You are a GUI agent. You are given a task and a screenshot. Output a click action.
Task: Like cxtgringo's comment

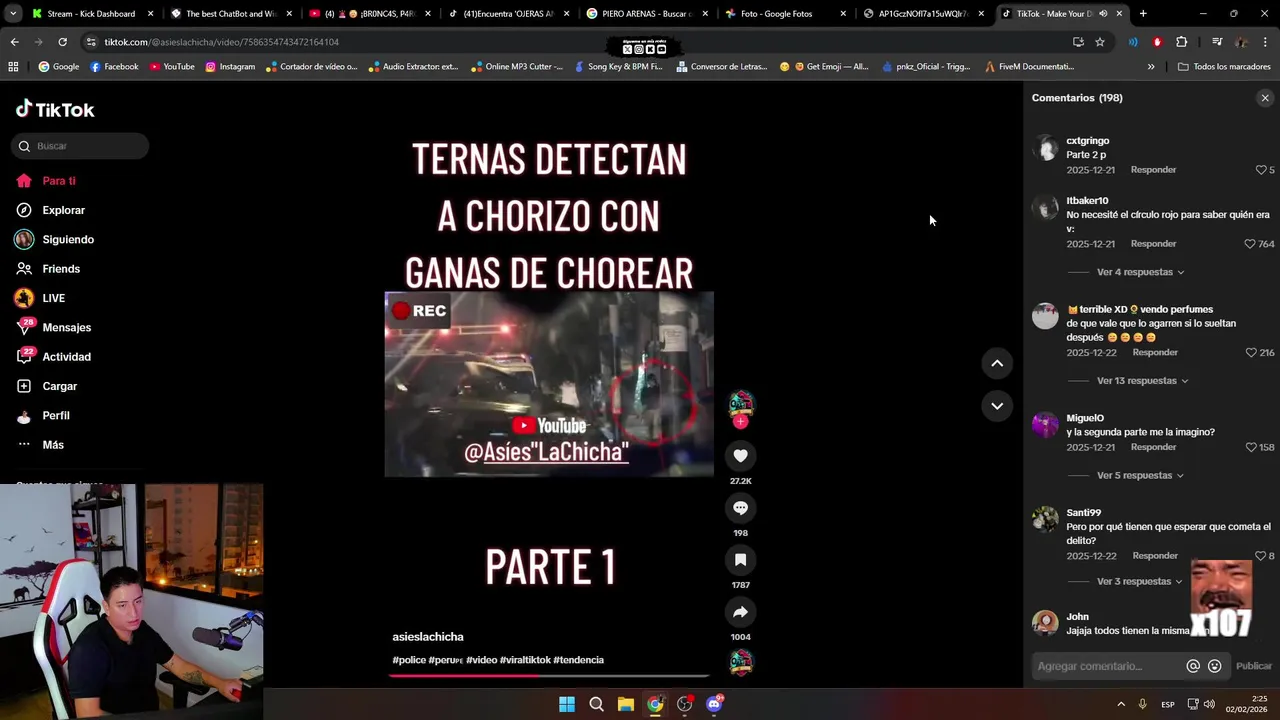tap(1261, 170)
